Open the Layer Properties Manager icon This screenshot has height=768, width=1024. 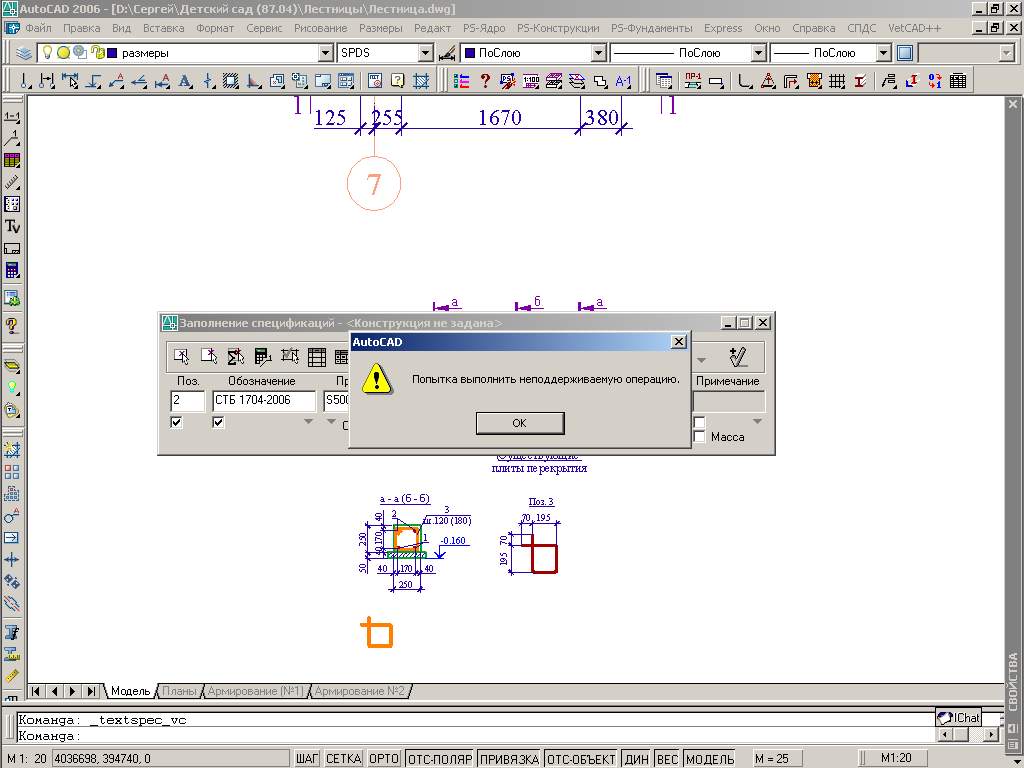point(24,53)
